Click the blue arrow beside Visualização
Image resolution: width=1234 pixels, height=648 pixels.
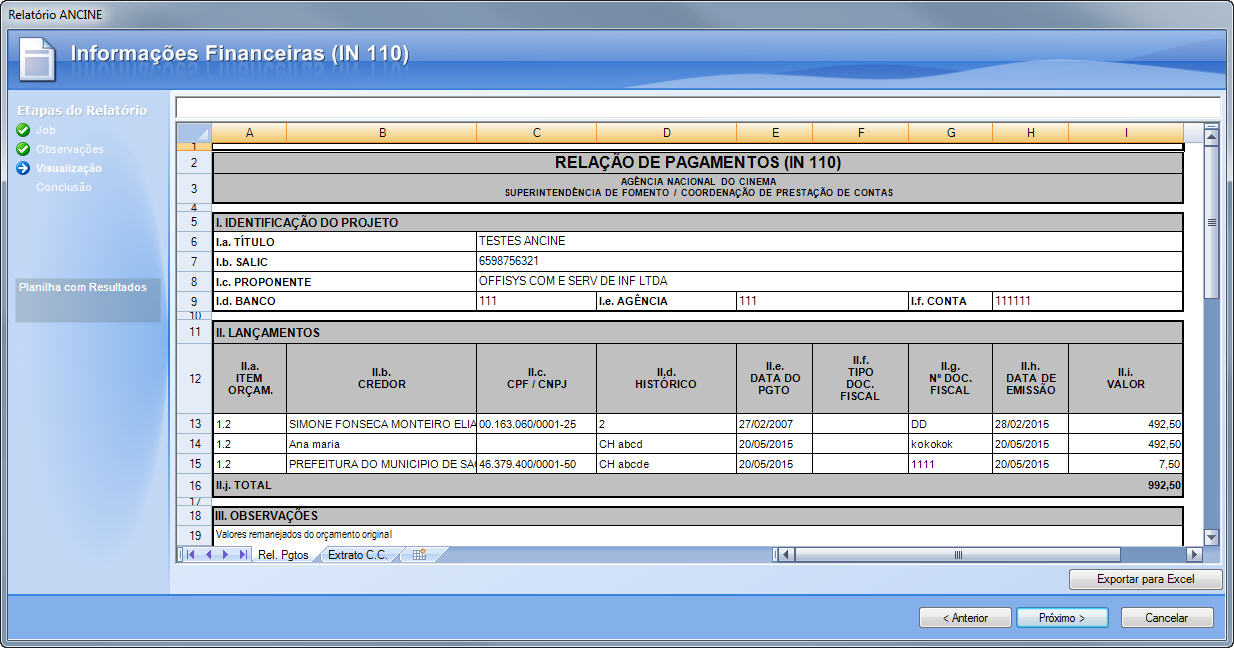pos(23,168)
